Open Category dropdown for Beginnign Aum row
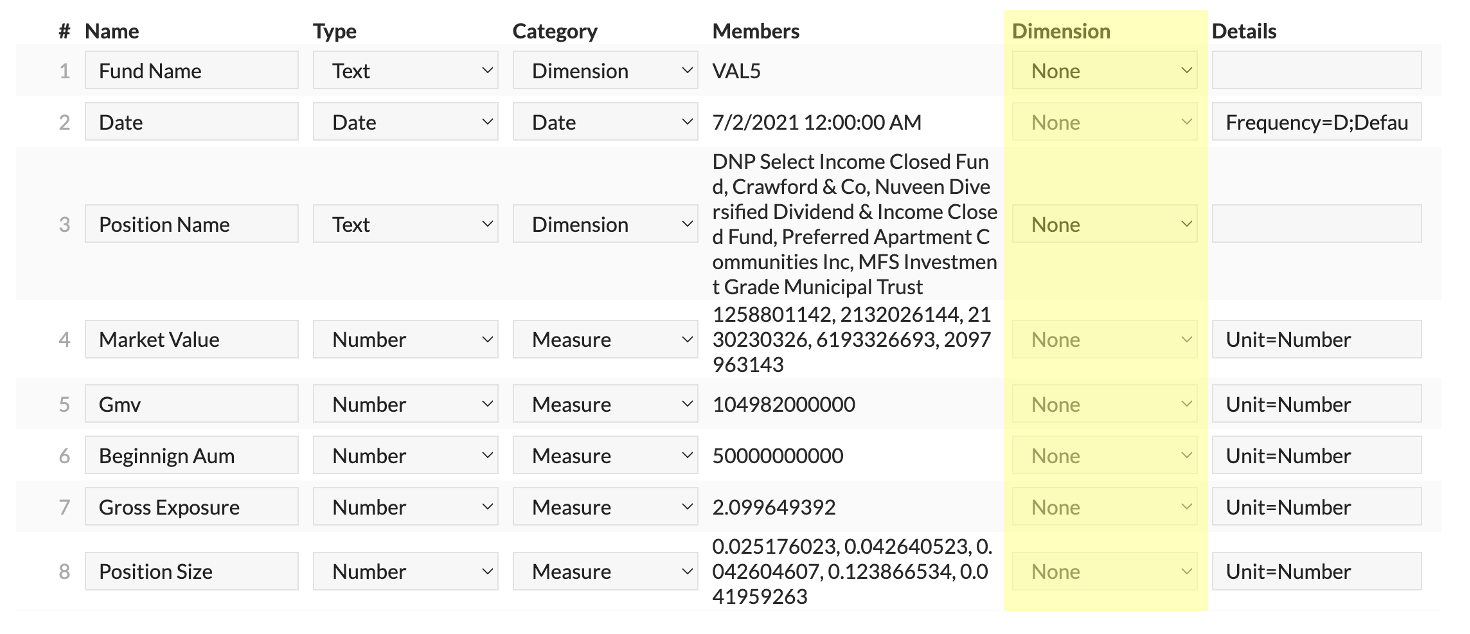The width and height of the screenshot is (1470, 634). pos(605,455)
